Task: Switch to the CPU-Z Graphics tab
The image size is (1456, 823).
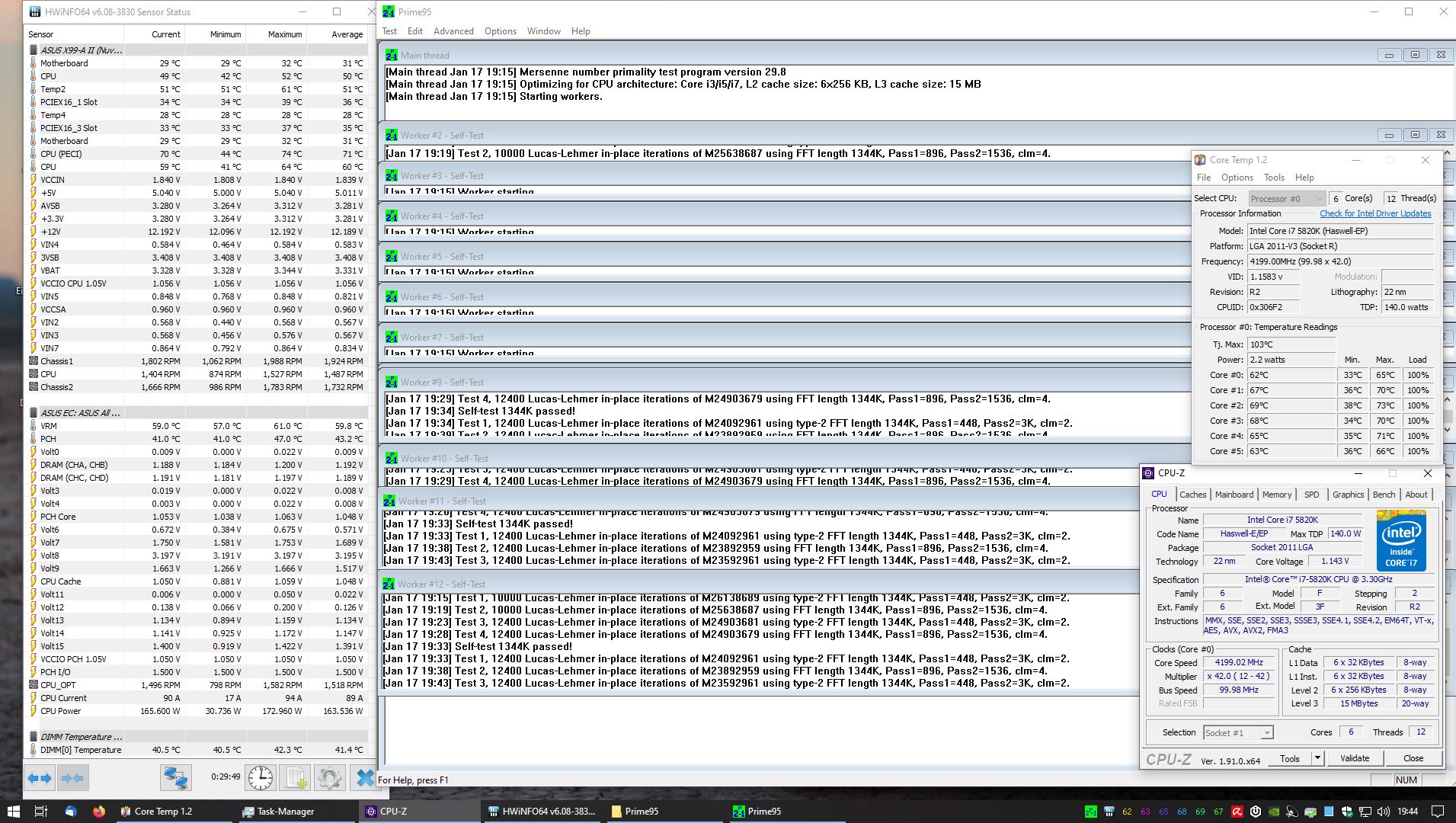Action: tap(1348, 495)
